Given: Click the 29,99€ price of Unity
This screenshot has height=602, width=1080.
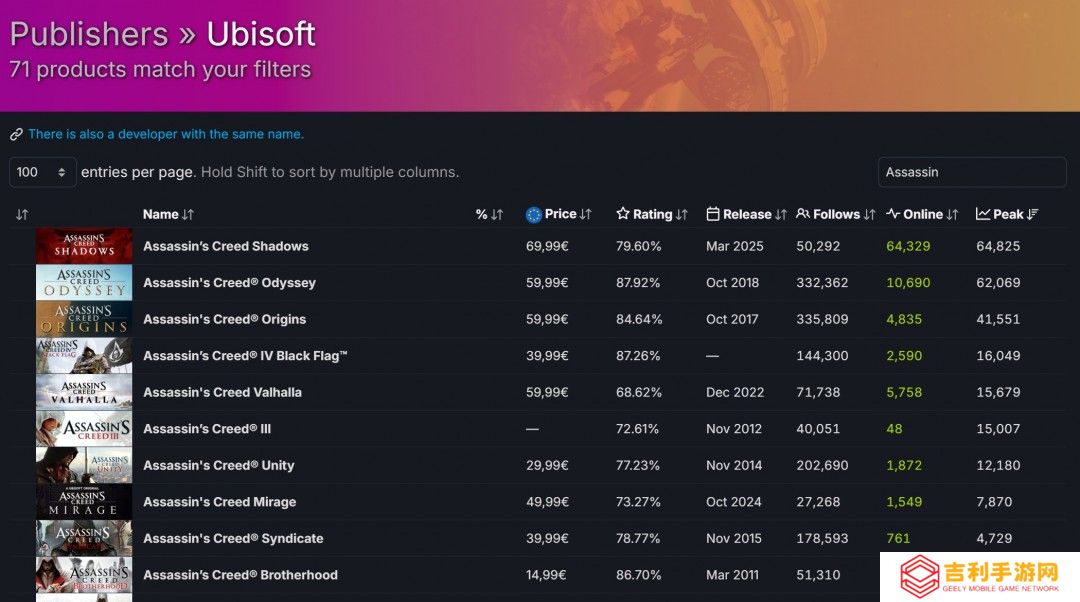Looking at the screenshot, I should coord(548,465).
